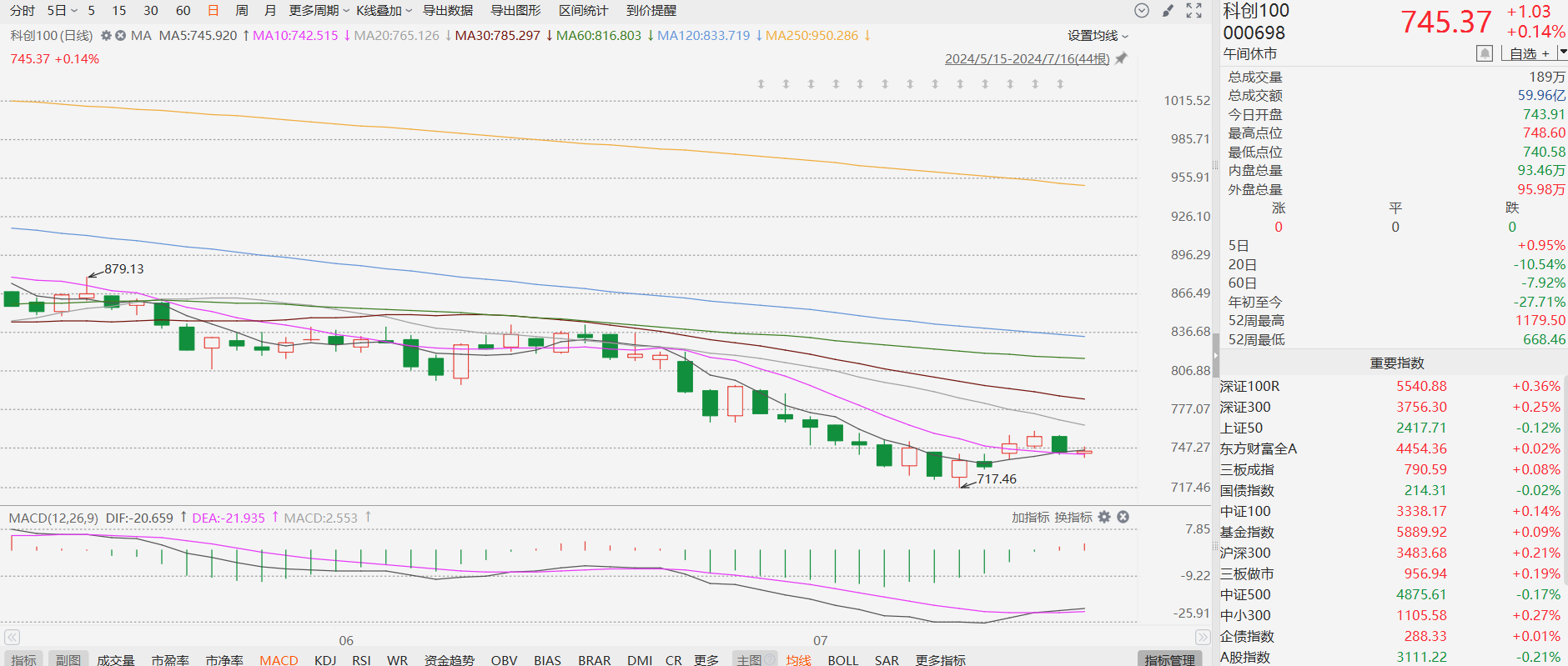Toggle RSI sub-indicator
Image resolution: width=1568 pixels, height=666 pixels.
pos(361,659)
